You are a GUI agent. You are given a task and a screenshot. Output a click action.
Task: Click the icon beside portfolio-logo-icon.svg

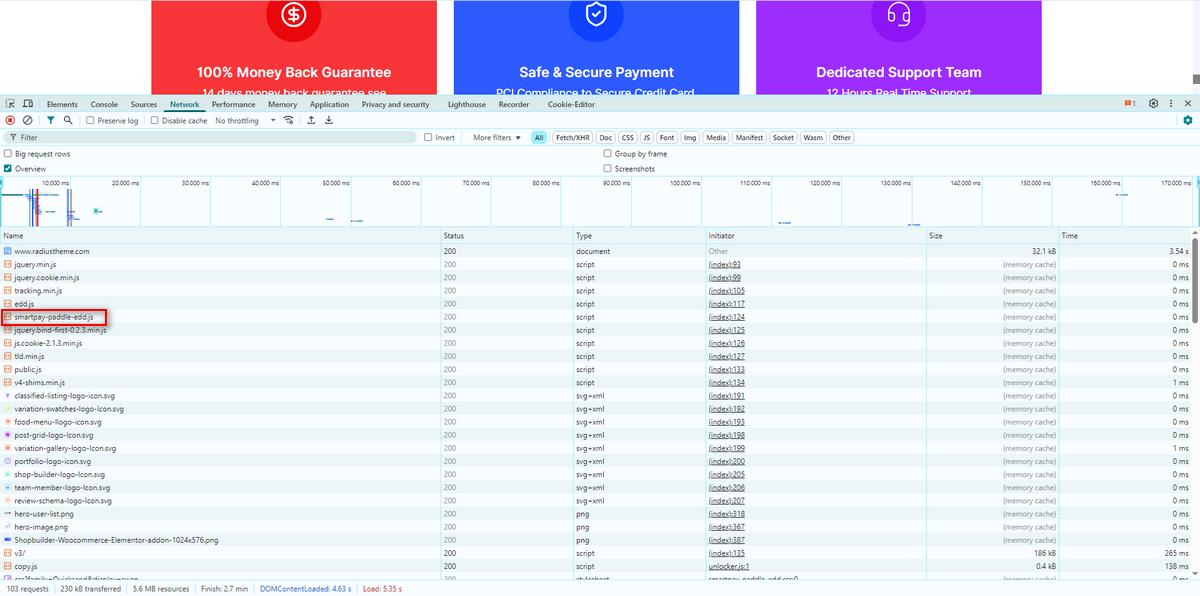tap(8, 461)
